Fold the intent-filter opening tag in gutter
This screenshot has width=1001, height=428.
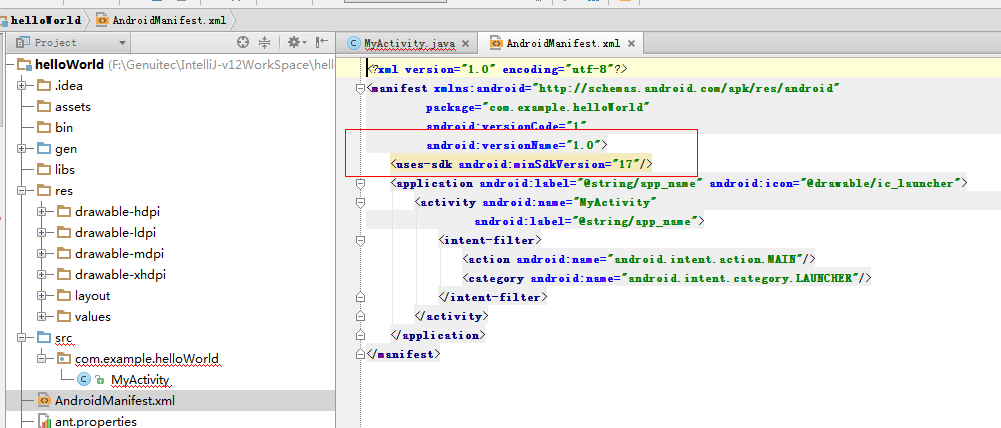[x=360, y=241]
